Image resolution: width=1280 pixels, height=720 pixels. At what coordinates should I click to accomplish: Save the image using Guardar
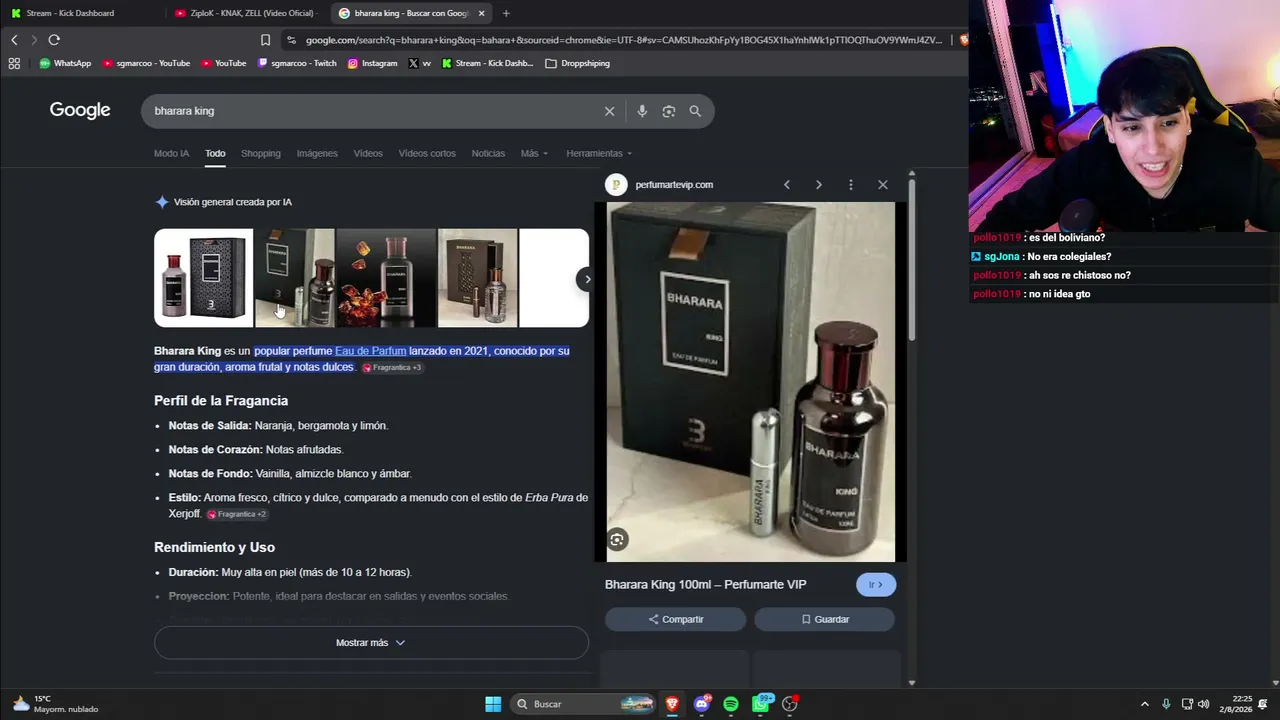(824, 619)
